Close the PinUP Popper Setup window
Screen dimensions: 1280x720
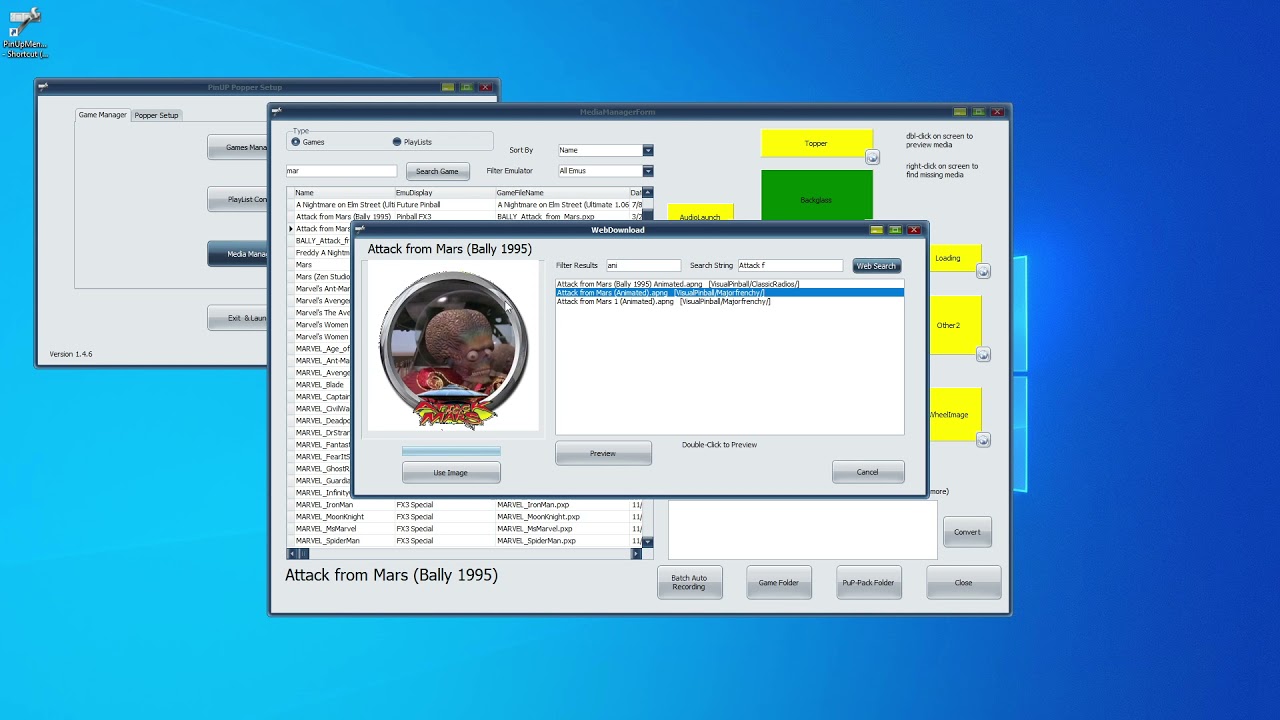tap(486, 87)
